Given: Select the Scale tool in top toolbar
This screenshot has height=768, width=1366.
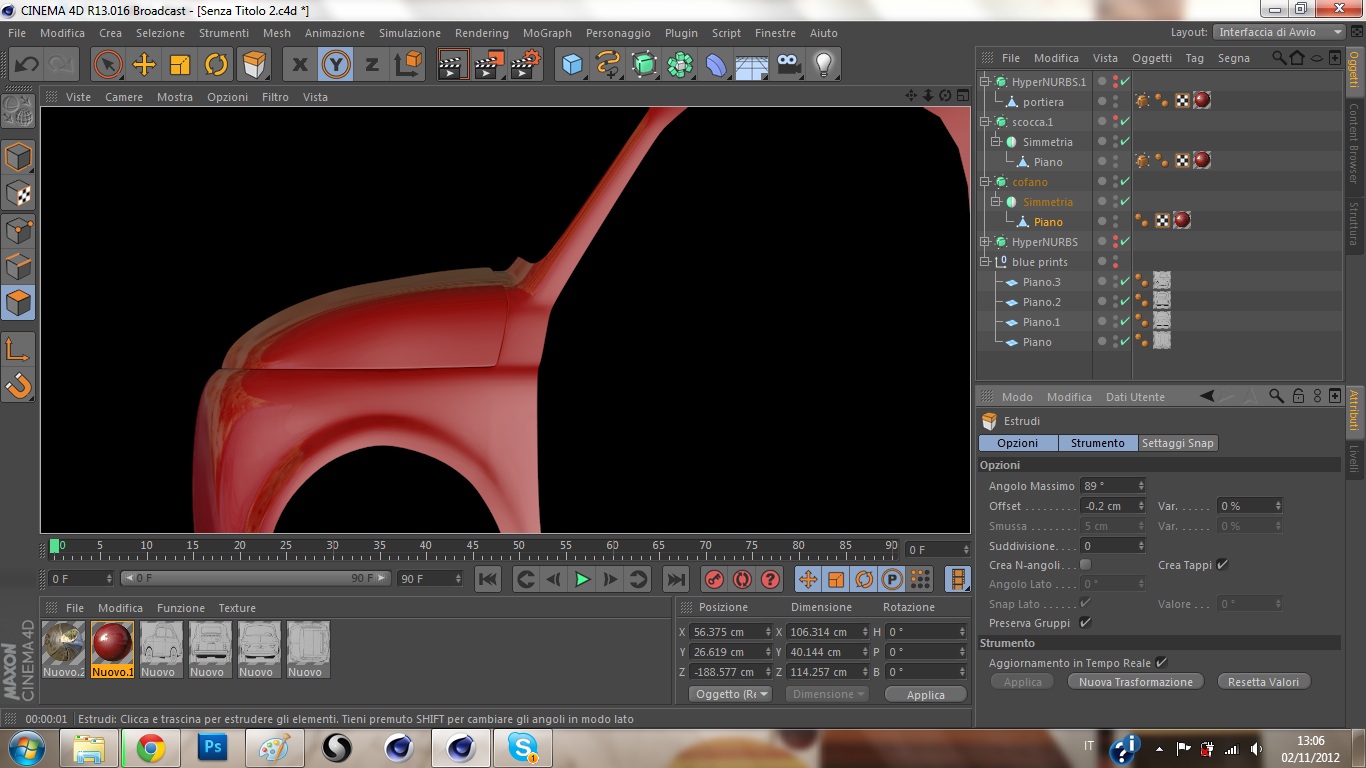Looking at the screenshot, I should (180, 65).
